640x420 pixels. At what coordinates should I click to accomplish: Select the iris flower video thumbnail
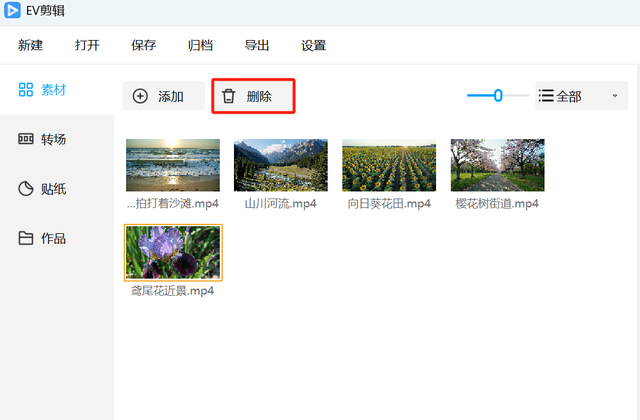coord(173,252)
